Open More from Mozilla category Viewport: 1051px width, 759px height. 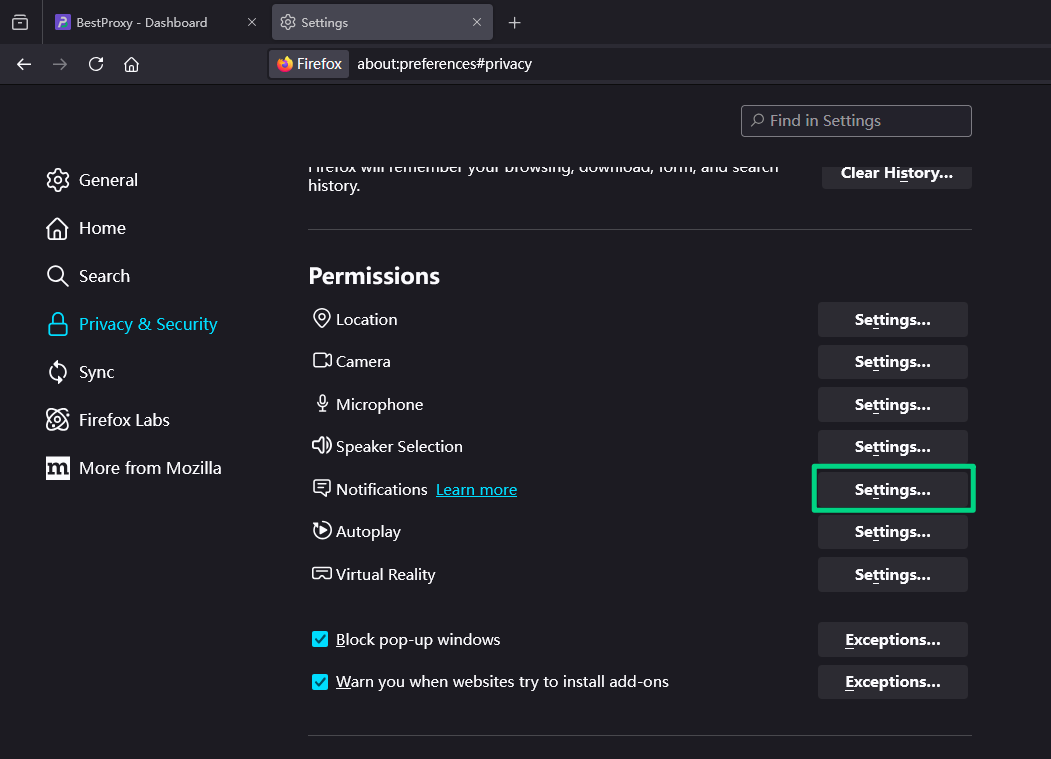point(133,468)
